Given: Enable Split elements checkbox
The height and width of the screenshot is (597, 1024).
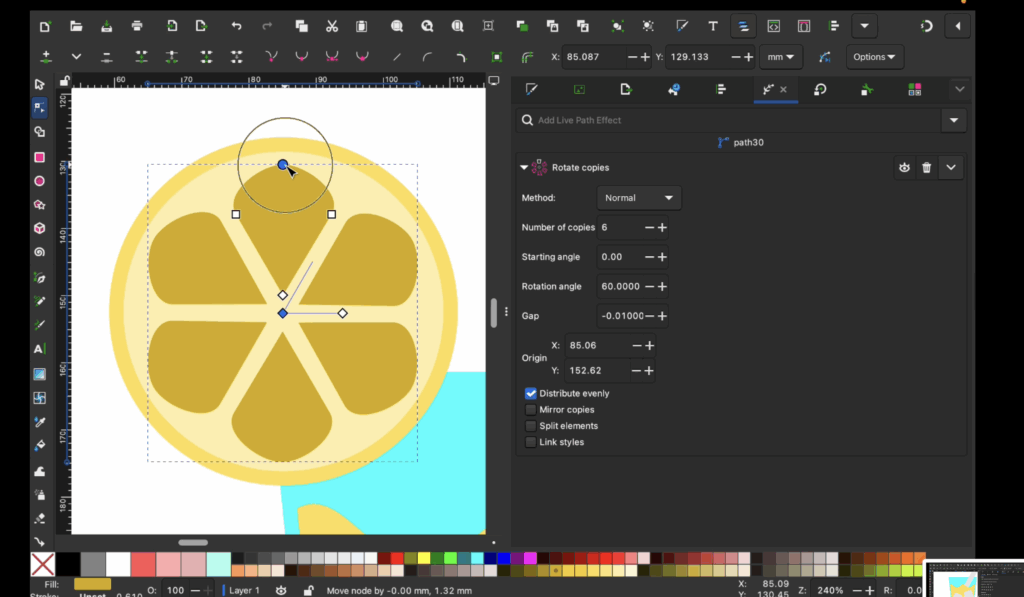Looking at the screenshot, I should [530, 426].
